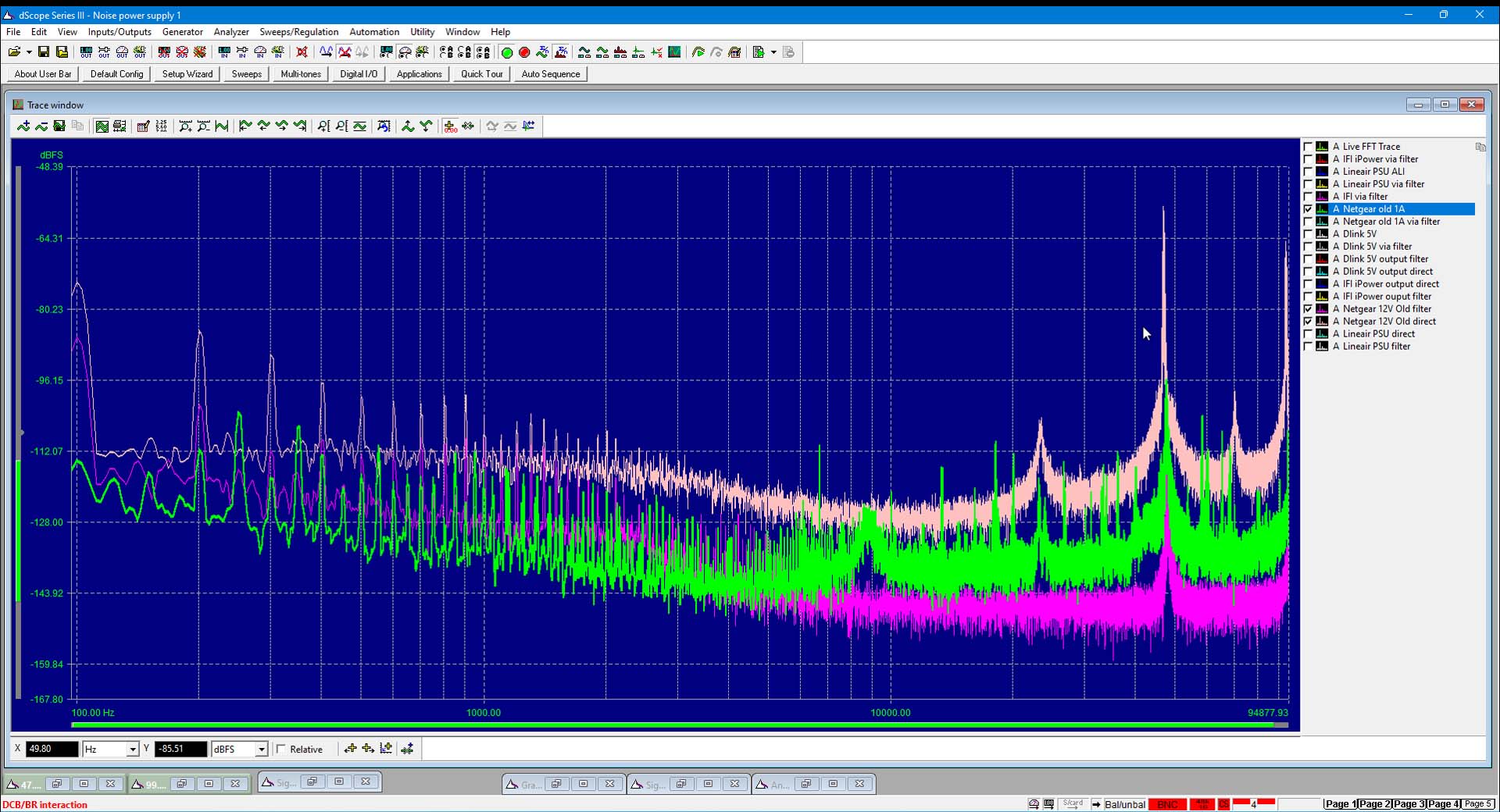This screenshot has width=1500, height=812.
Task: Open the Analyzer menu
Action: [231, 32]
